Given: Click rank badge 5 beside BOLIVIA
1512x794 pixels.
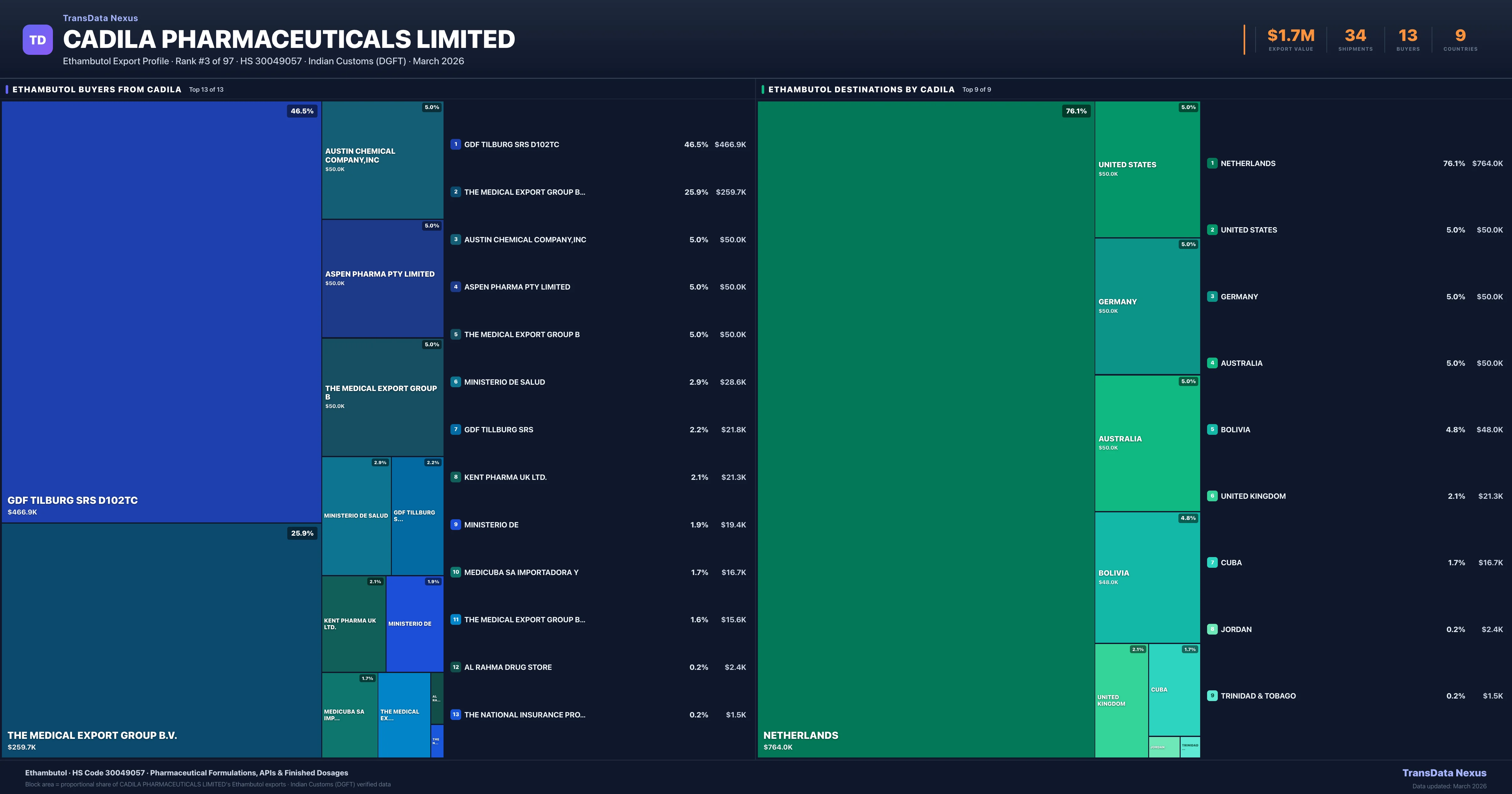Looking at the screenshot, I should [1212, 429].
